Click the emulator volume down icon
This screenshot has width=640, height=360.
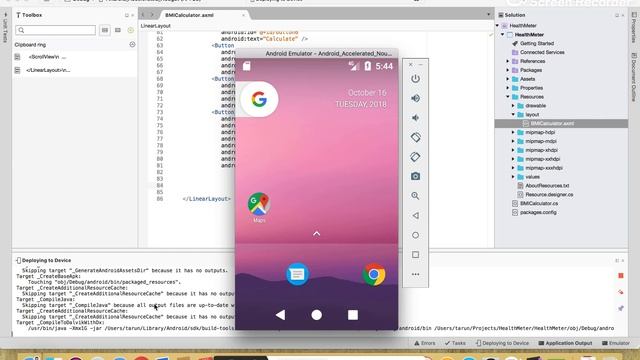[415, 118]
